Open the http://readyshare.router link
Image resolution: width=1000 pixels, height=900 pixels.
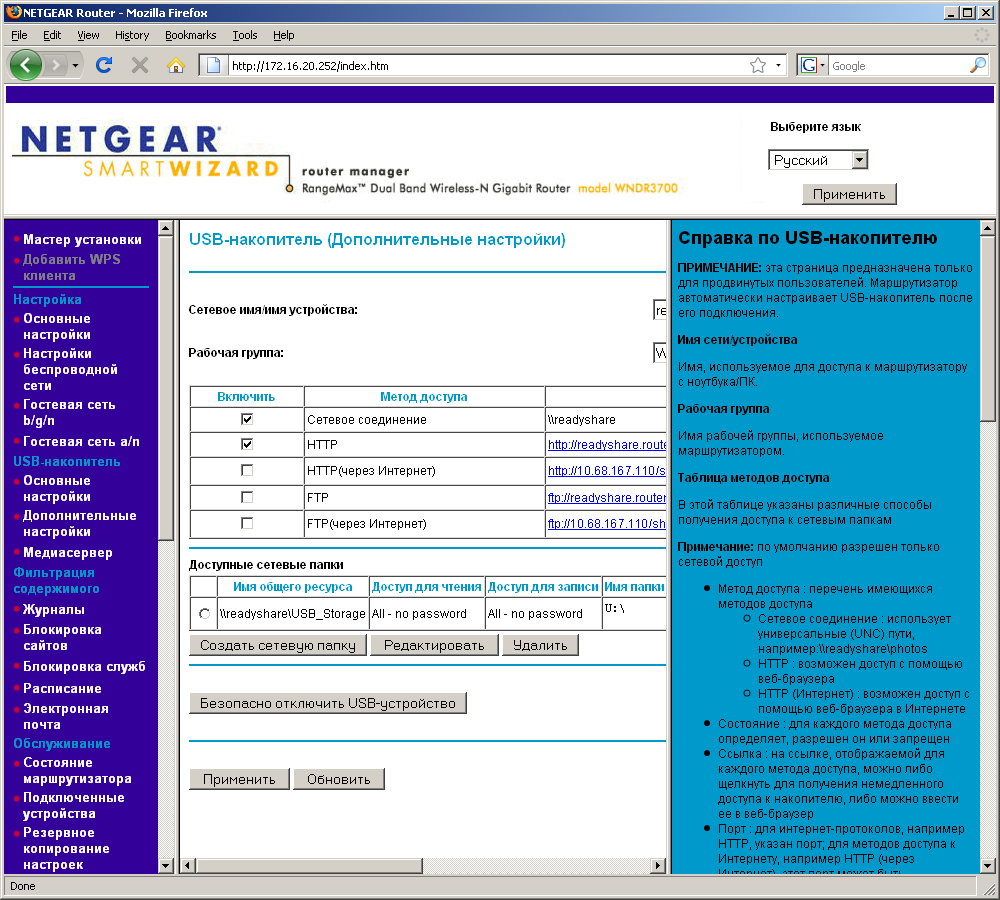coord(607,445)
